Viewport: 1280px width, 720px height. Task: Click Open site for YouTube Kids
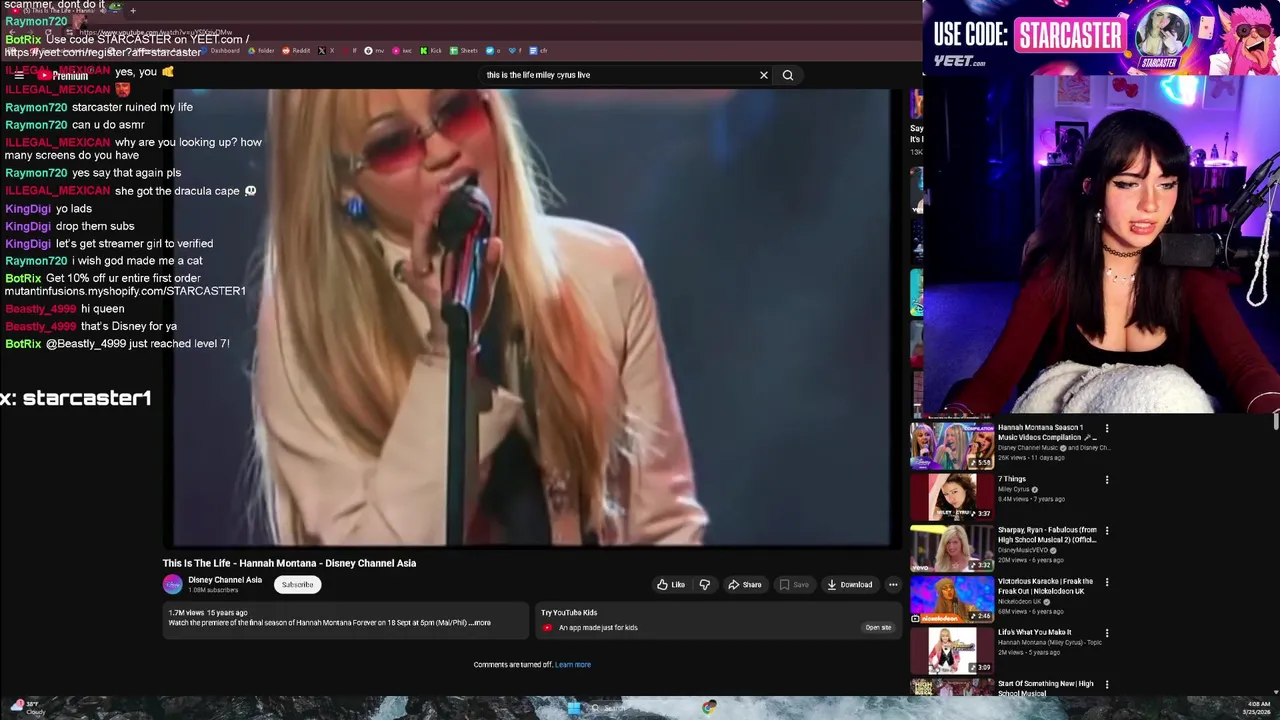[878, 628]
